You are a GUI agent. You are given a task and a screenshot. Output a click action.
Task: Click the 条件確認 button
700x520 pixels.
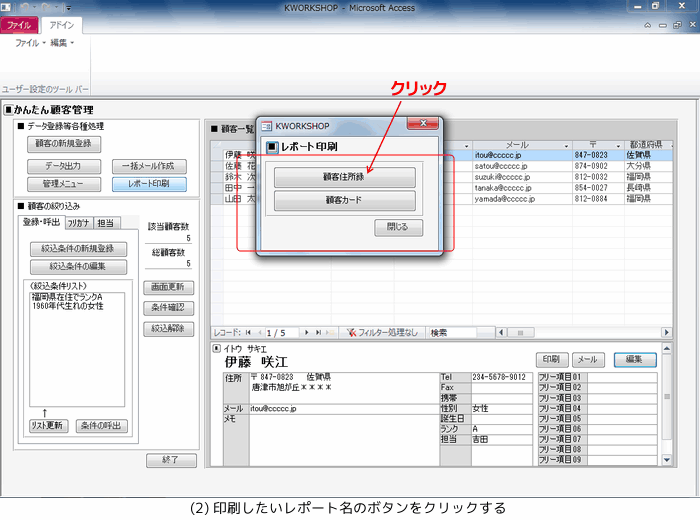pyautogui.click(x=168, y=308)
